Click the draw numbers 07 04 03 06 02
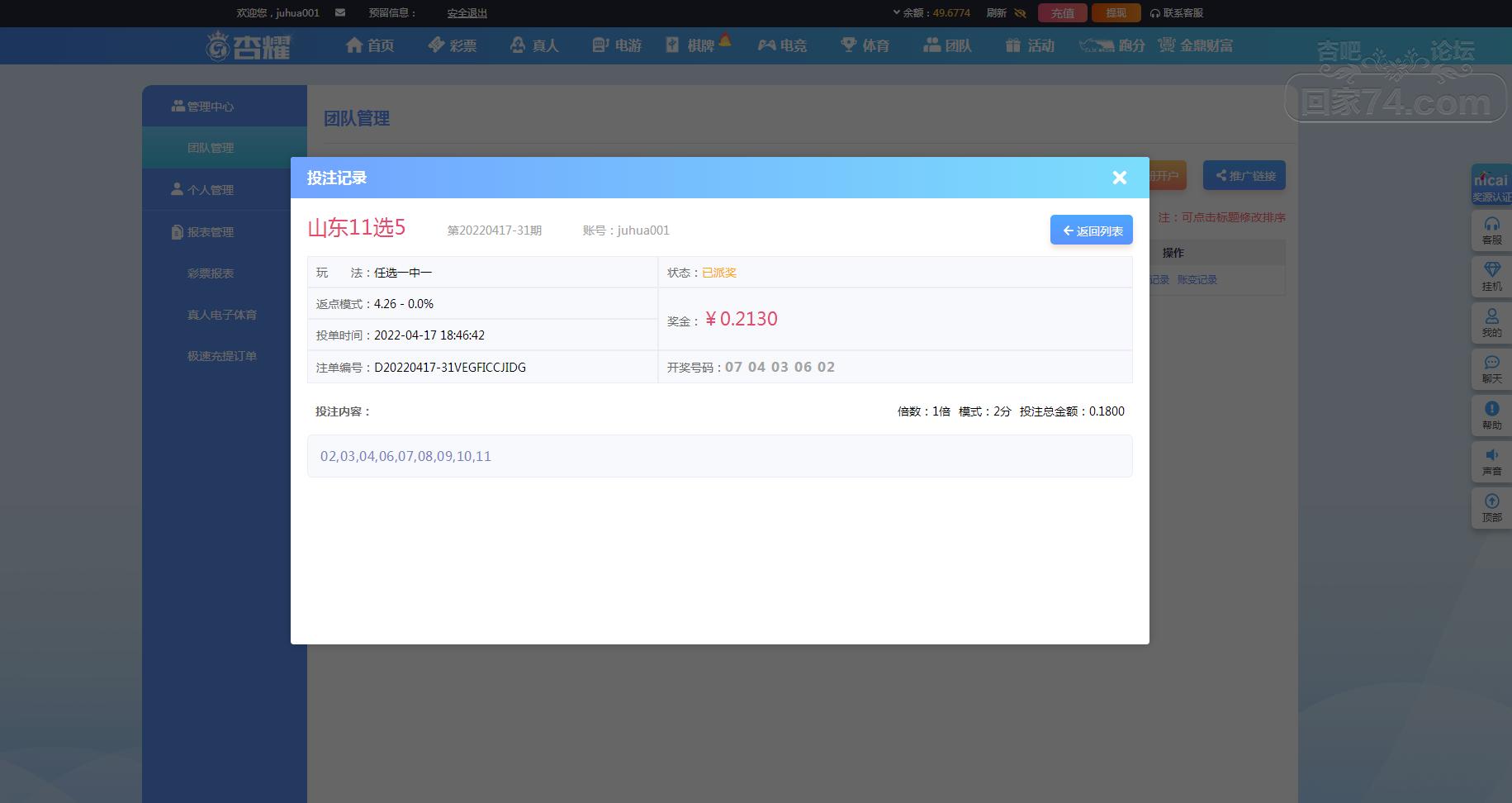Viewport: 1512px width, 803px height. pyautogui.click(x=780, y=367)
